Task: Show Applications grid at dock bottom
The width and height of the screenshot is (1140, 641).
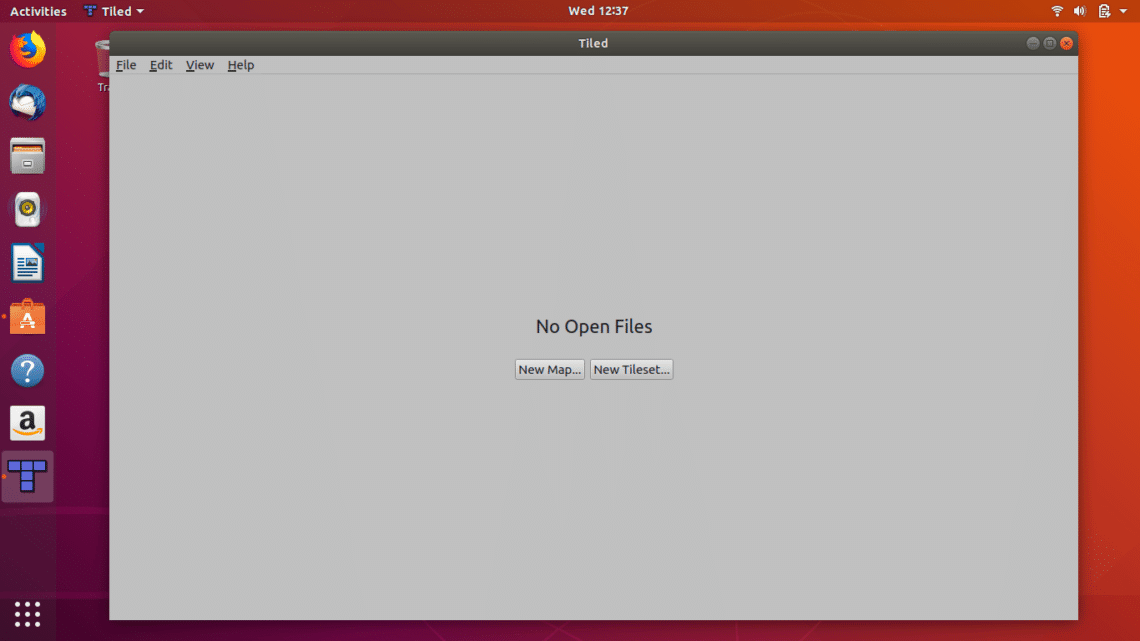Action: 27,613
